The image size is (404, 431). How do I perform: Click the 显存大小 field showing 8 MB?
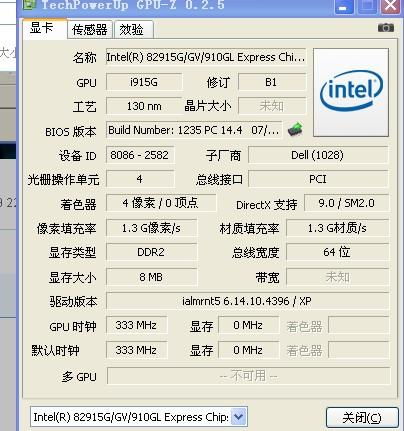[152, 277]
